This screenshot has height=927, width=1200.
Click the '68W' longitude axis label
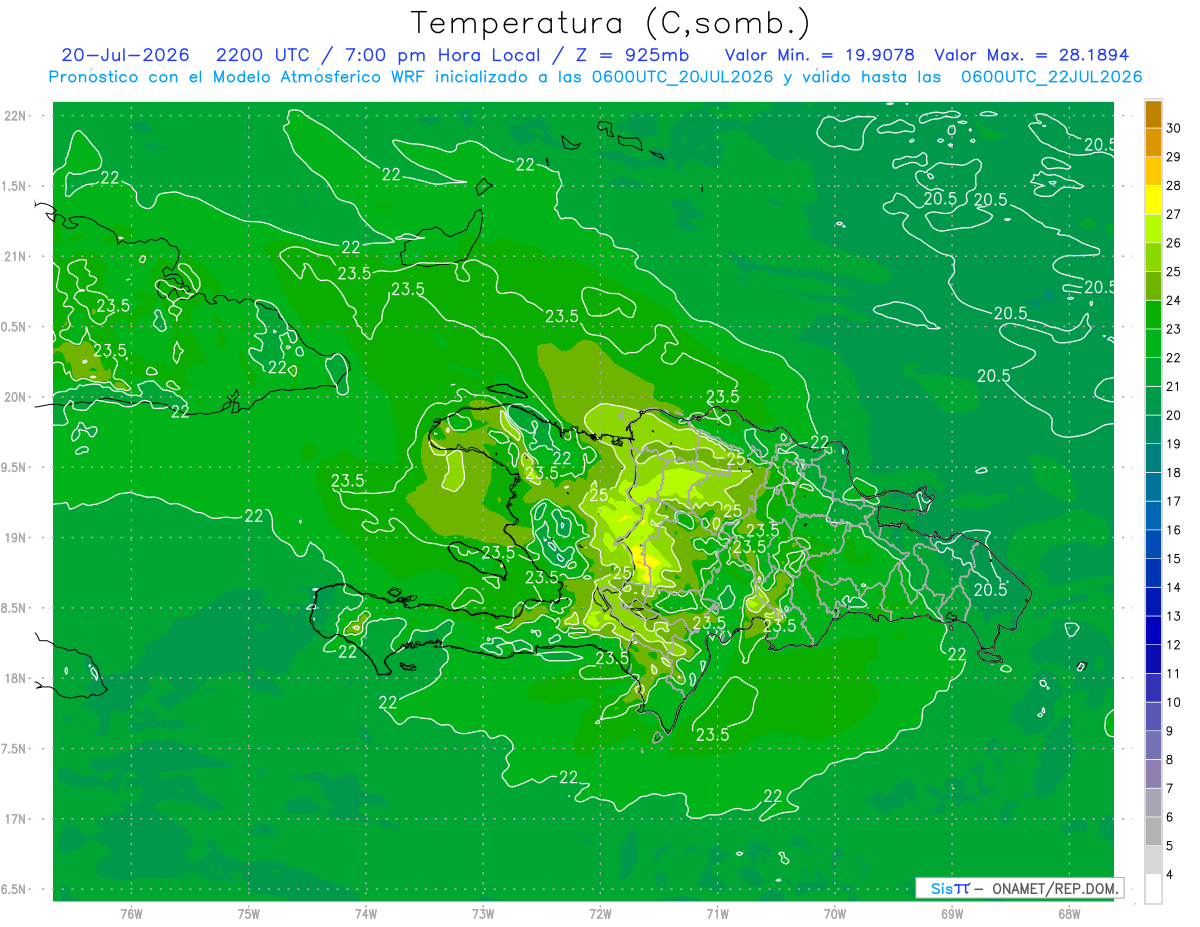1069,914
